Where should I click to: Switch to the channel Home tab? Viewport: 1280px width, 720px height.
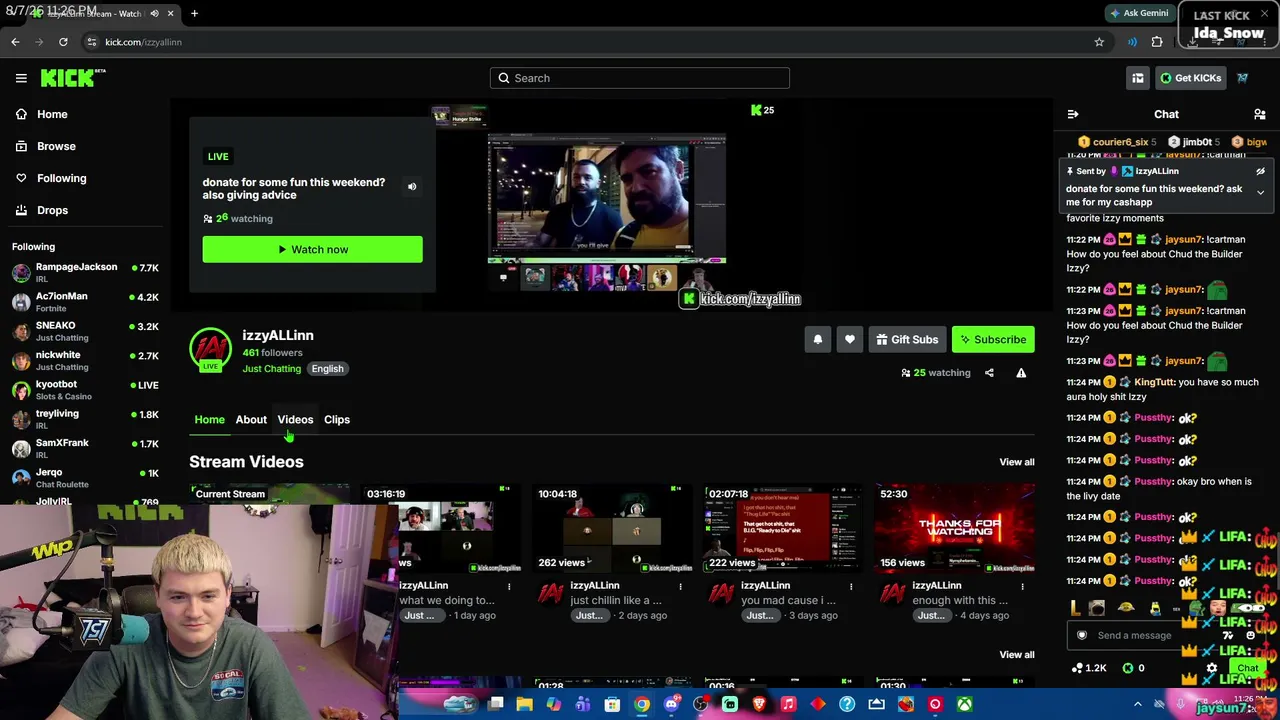[x=209, y=420]
